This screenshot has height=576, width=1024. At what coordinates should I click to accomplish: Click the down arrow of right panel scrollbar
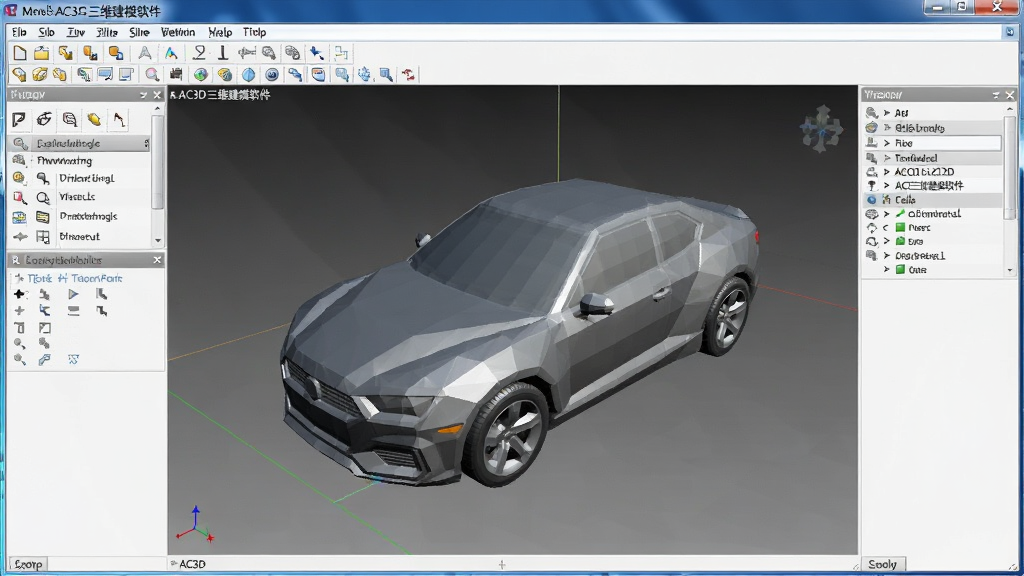(x=1010, y=270)
